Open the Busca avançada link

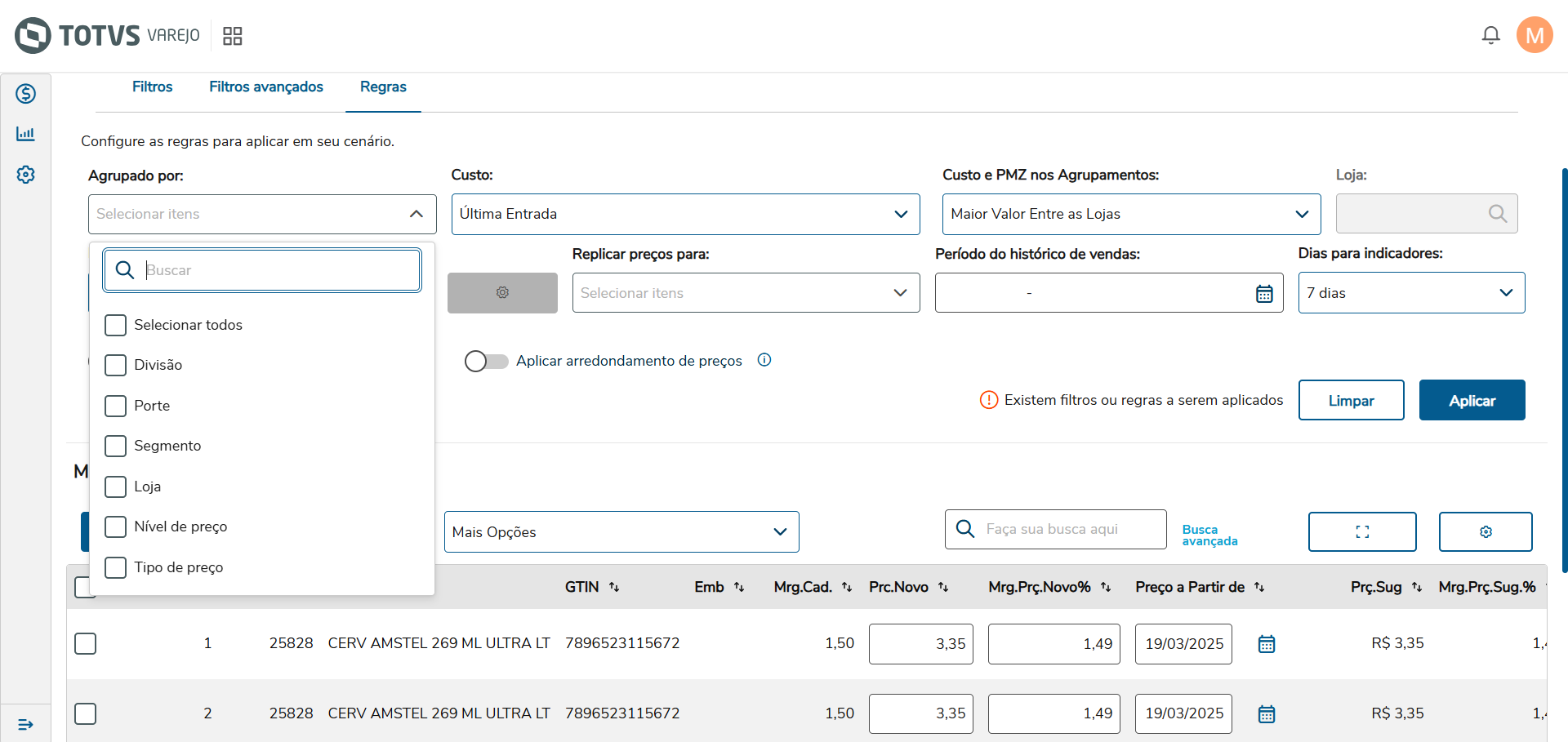pos(1209,535)
